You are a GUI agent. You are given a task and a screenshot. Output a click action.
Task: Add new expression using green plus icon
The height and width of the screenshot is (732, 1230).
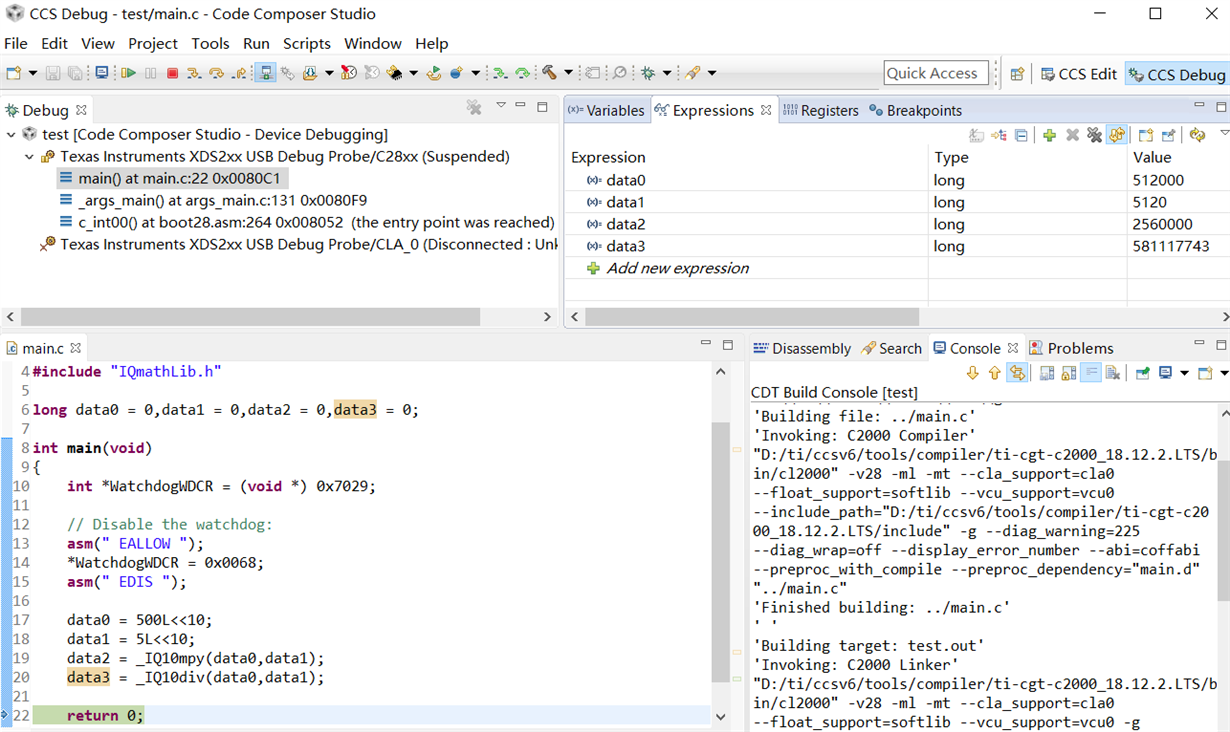click(1049, 135)
